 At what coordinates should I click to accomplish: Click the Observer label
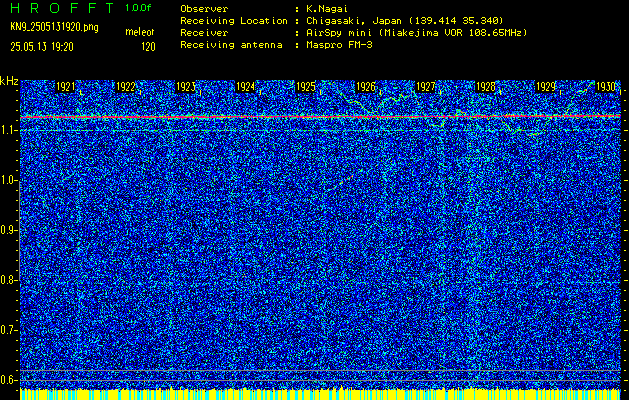point(204,9)
